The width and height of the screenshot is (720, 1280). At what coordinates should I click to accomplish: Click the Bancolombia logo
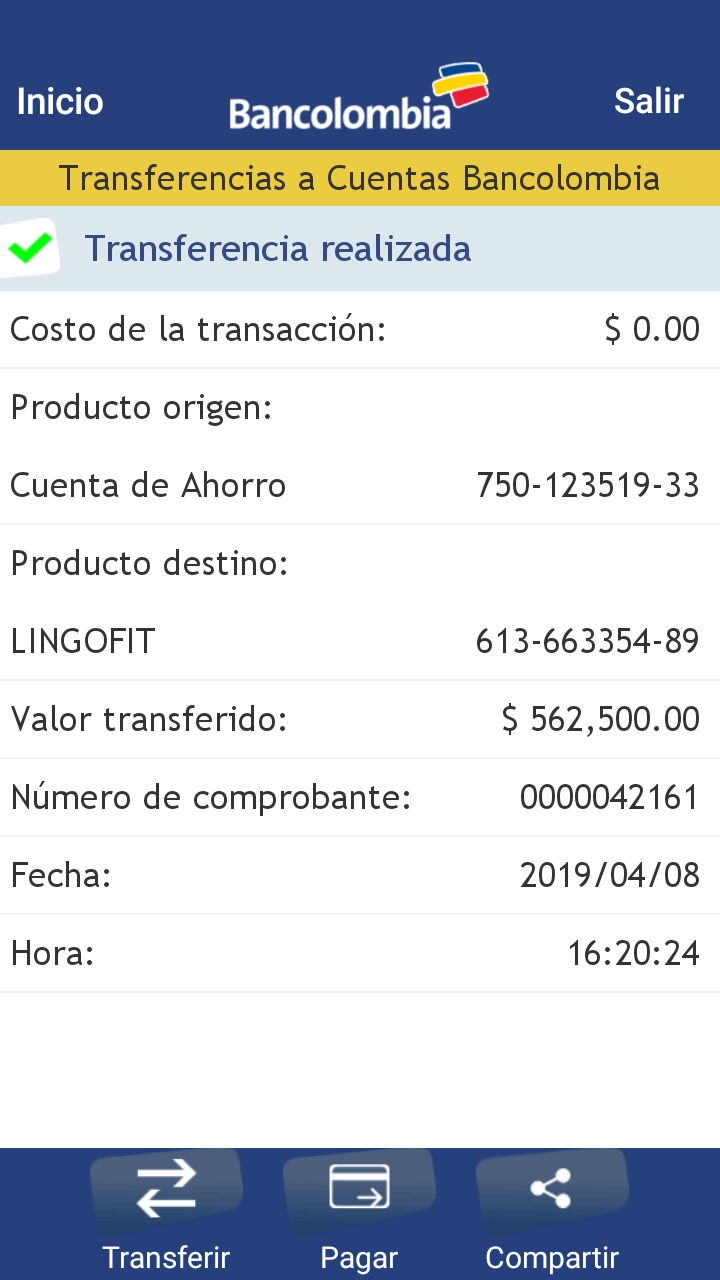[358, 100]
